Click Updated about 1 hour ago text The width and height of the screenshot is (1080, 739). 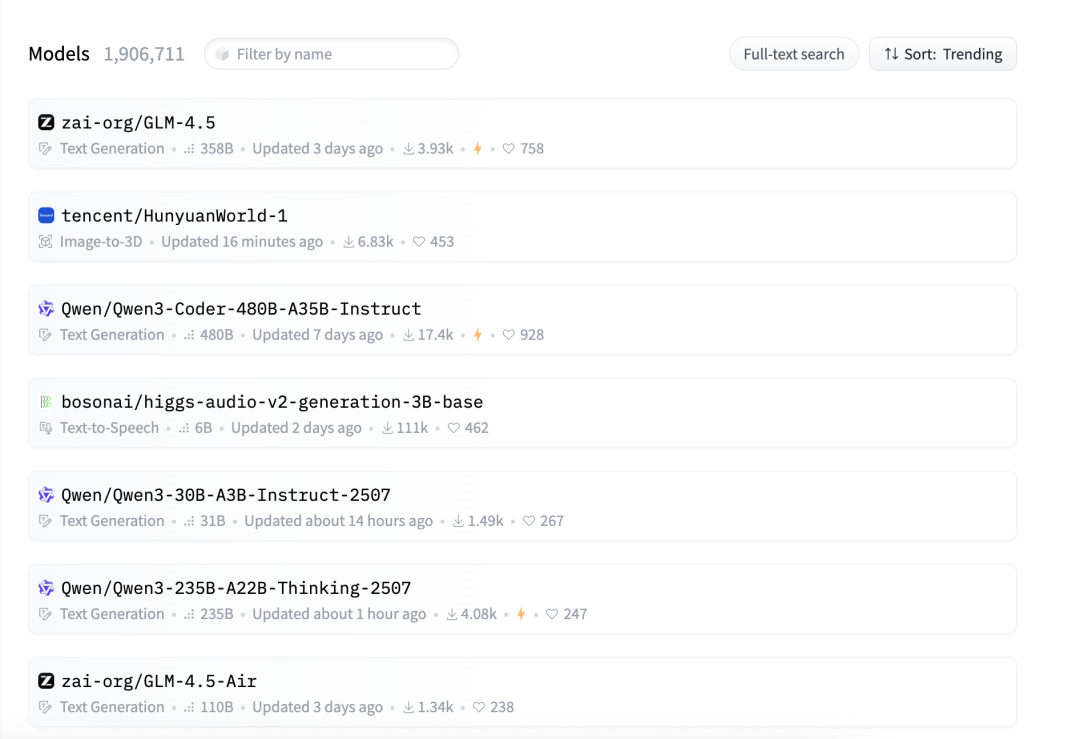point(339,614)
